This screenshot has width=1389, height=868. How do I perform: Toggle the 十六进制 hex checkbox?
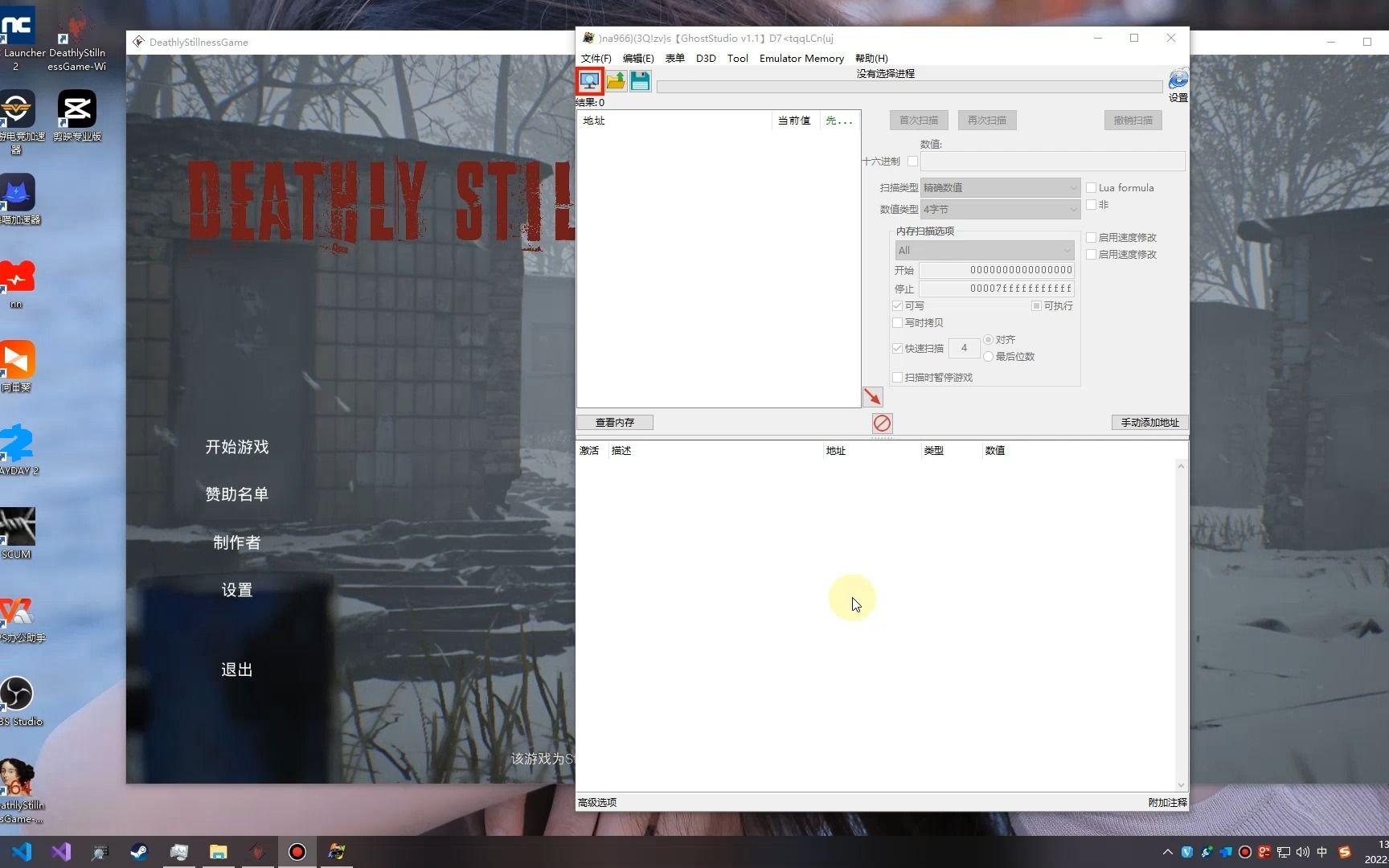[x=912, y=161]
